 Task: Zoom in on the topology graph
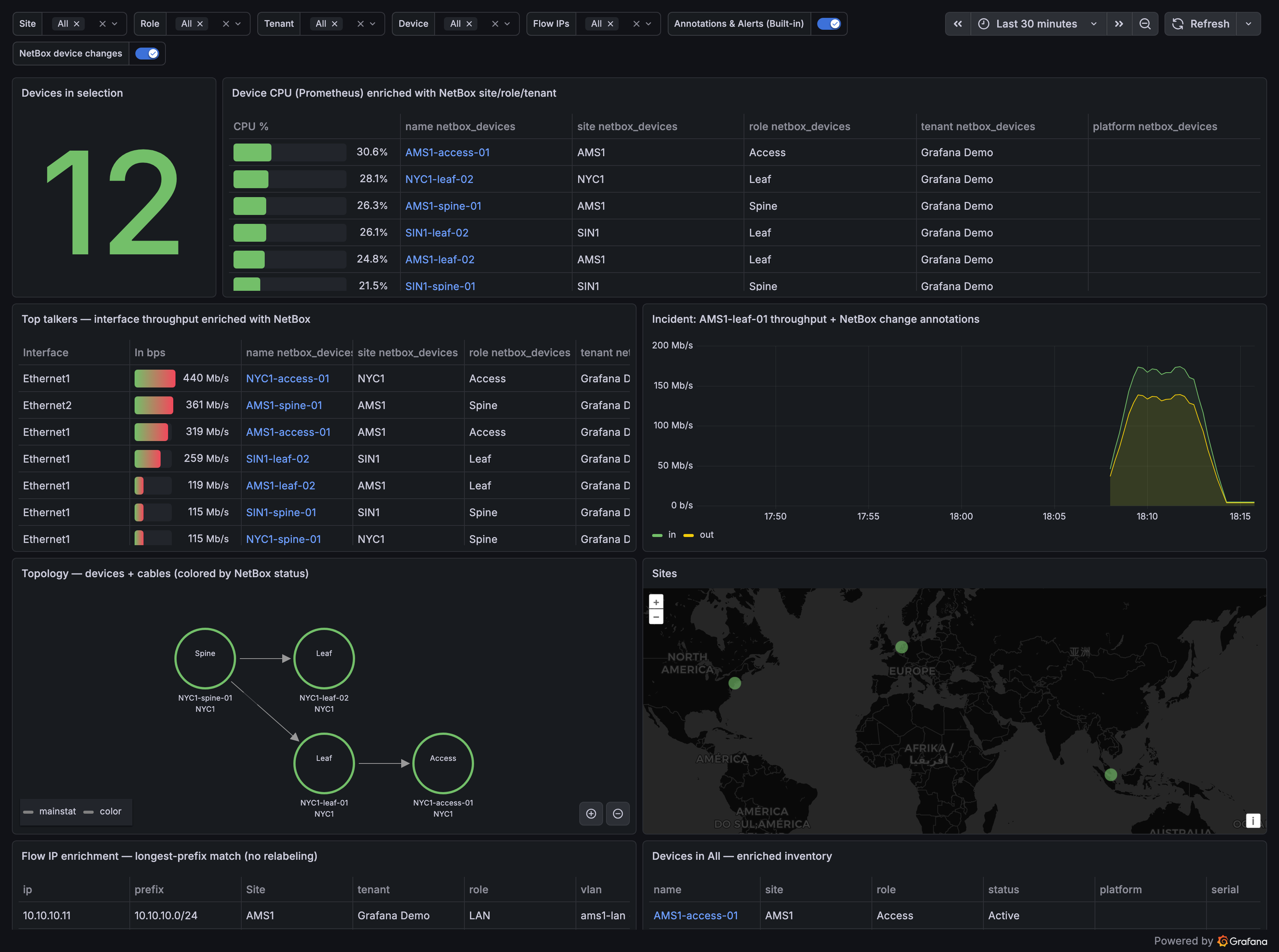(591, 814)
